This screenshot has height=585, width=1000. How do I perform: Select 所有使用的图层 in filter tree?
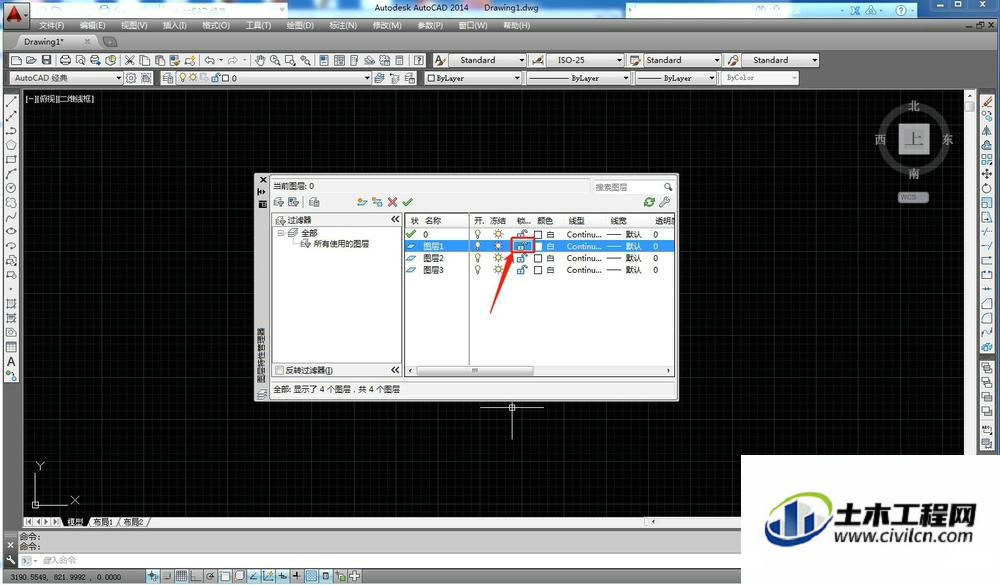pos(341,244)
